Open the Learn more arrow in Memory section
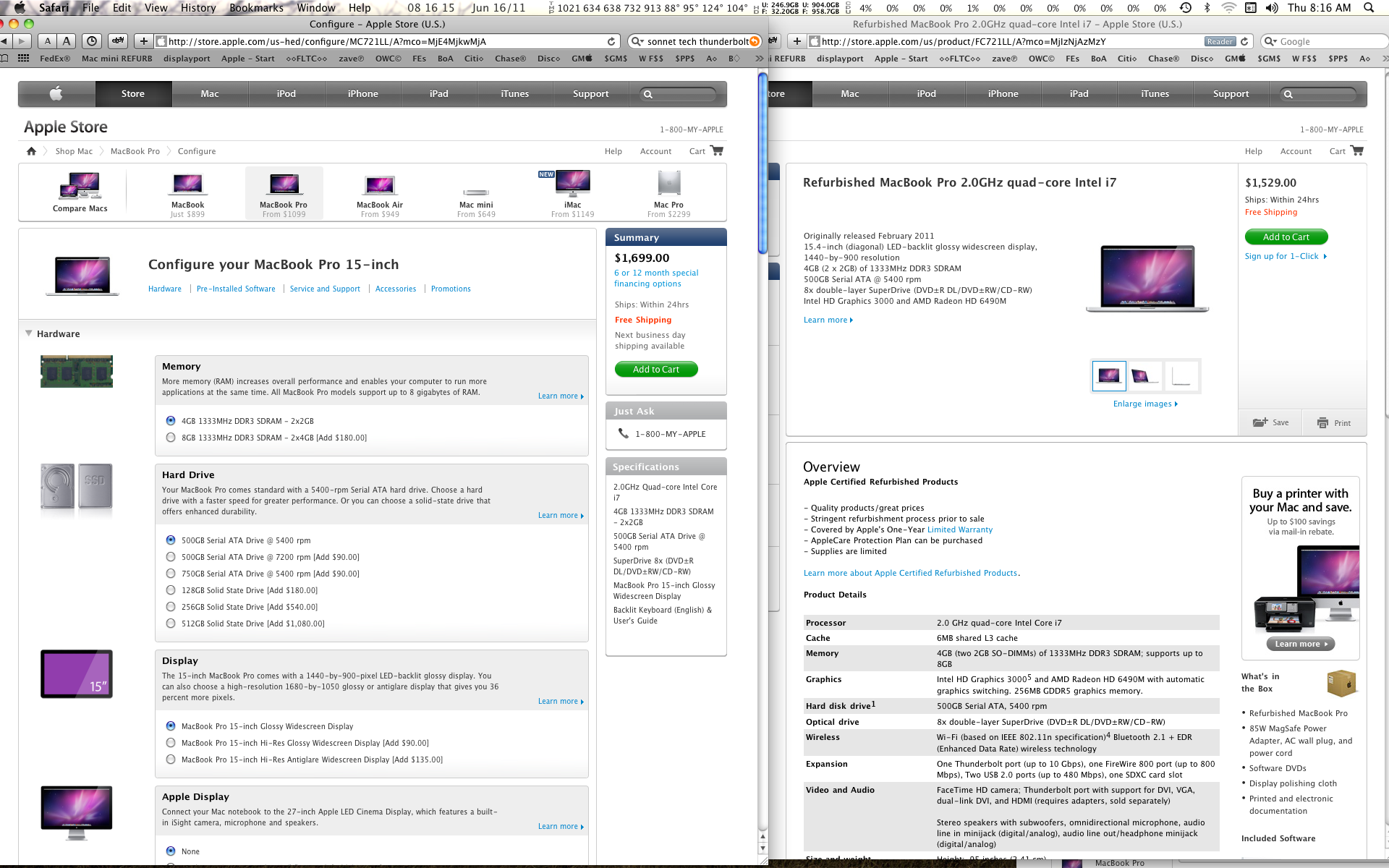Viewport: 1389px width, 868px height. tap(582, 396)
